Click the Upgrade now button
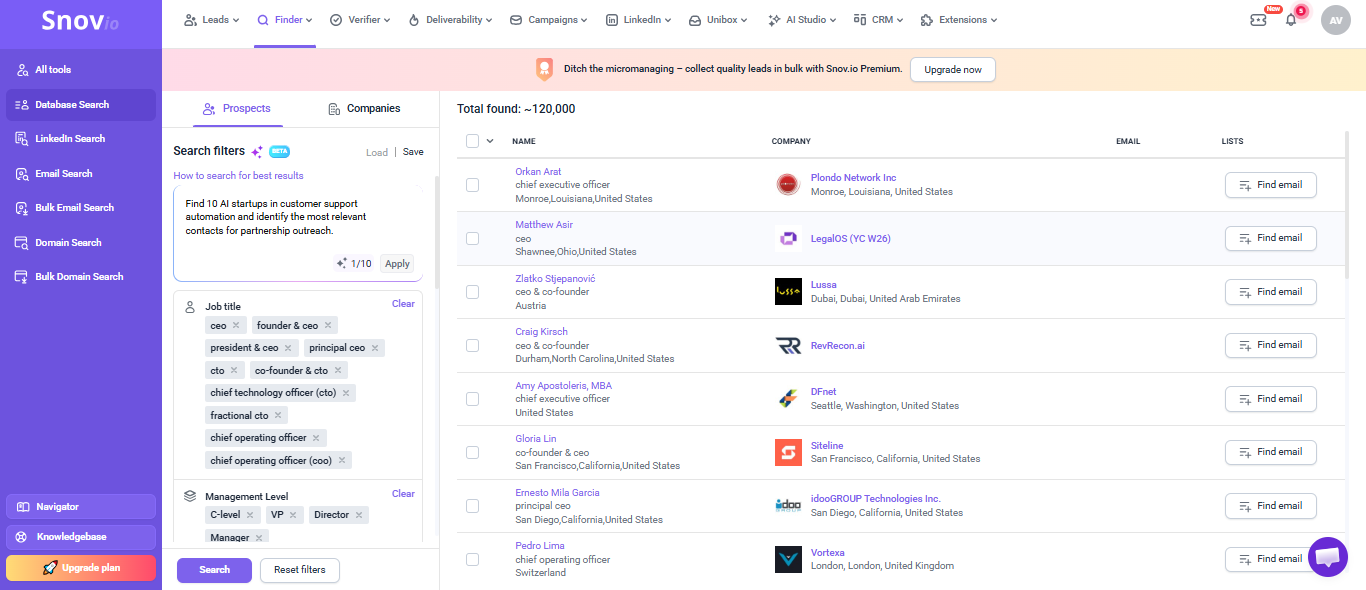The image size is (1366, 590). (953, 70)
